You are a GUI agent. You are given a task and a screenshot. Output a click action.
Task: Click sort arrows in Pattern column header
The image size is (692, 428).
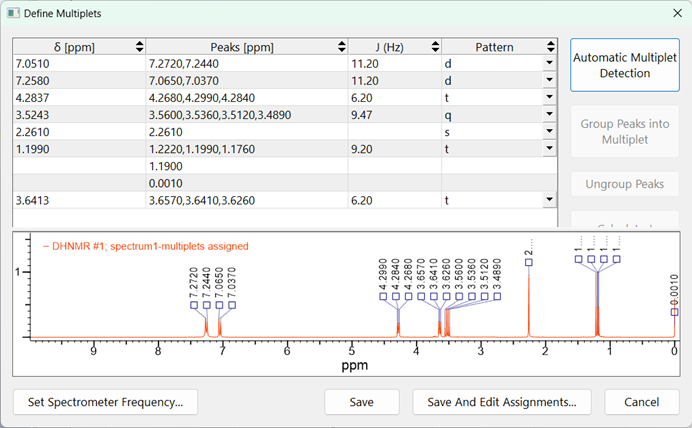coord(549,47)
